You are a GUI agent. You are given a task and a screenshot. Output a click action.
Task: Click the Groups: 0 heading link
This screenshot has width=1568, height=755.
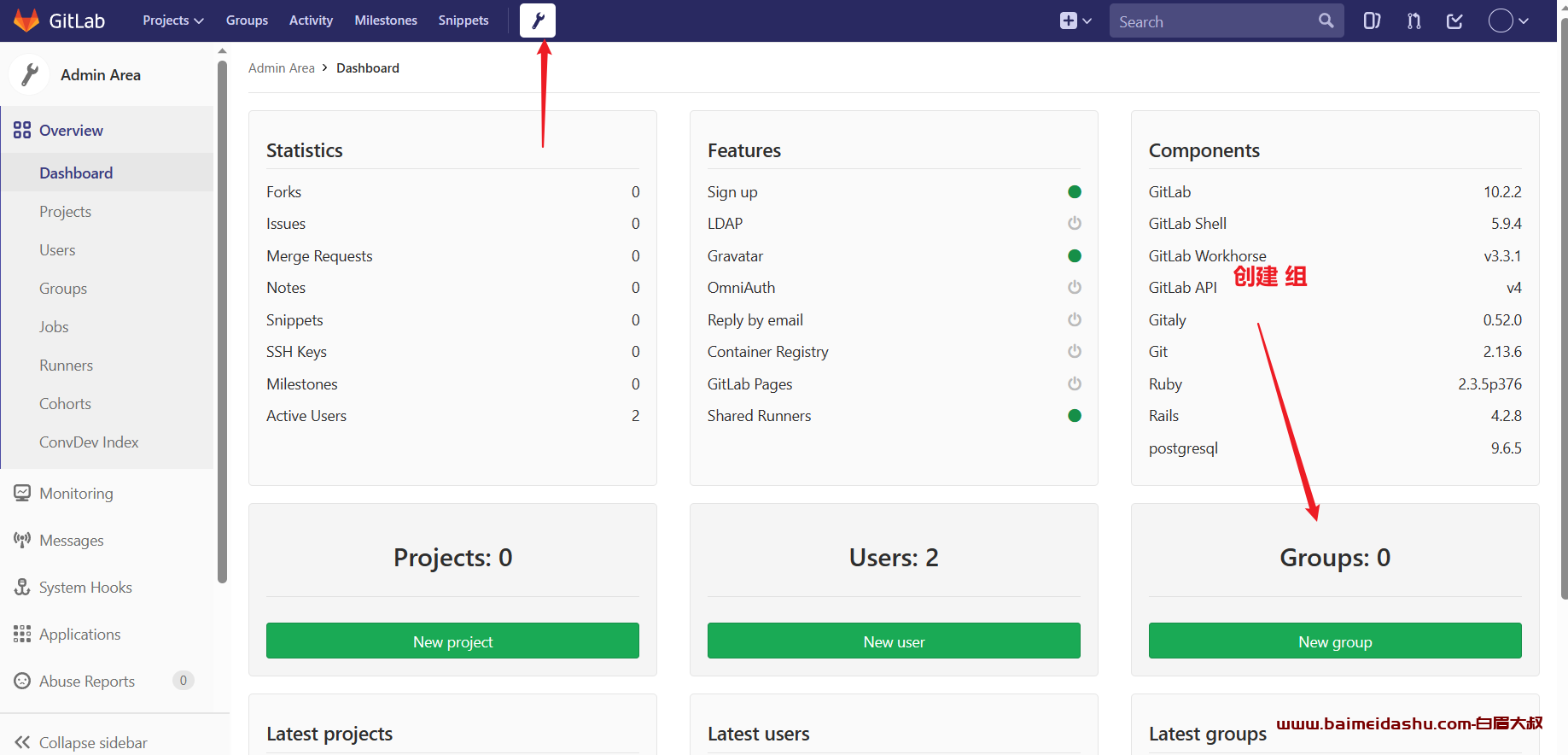click(x=1335, y=558)
